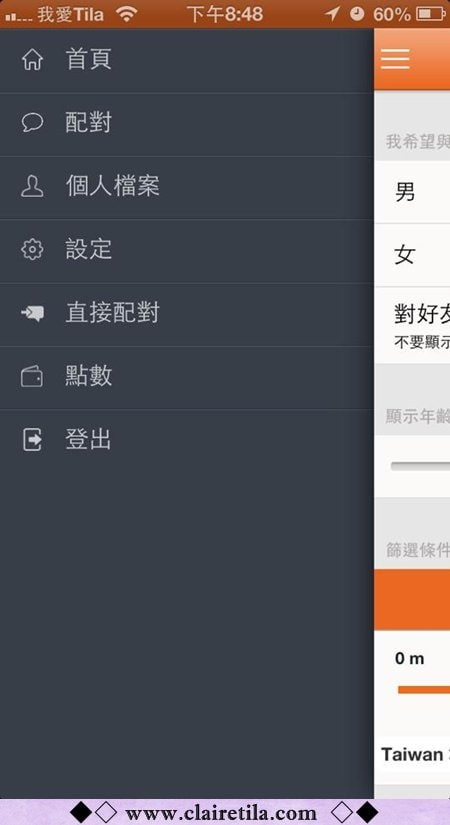
Task: Tap the gear icon for 設定
Action: tap(32, 249)
